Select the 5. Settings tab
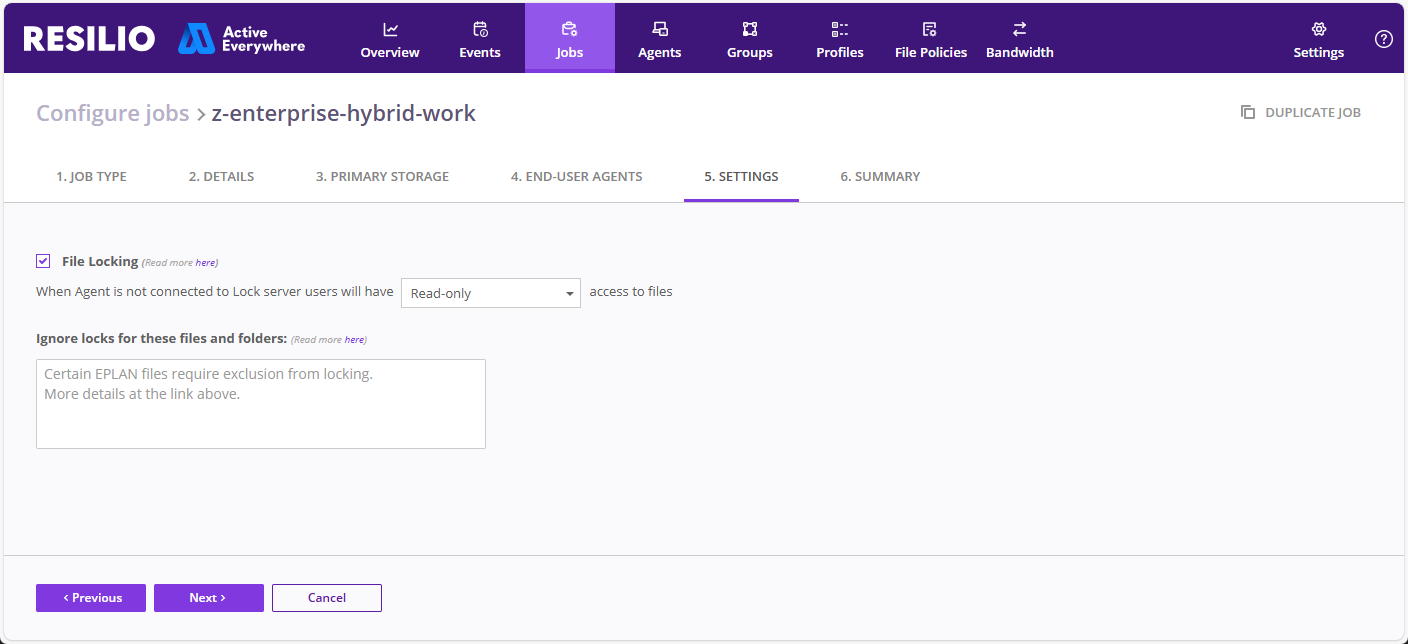 (x=741, y=176)
